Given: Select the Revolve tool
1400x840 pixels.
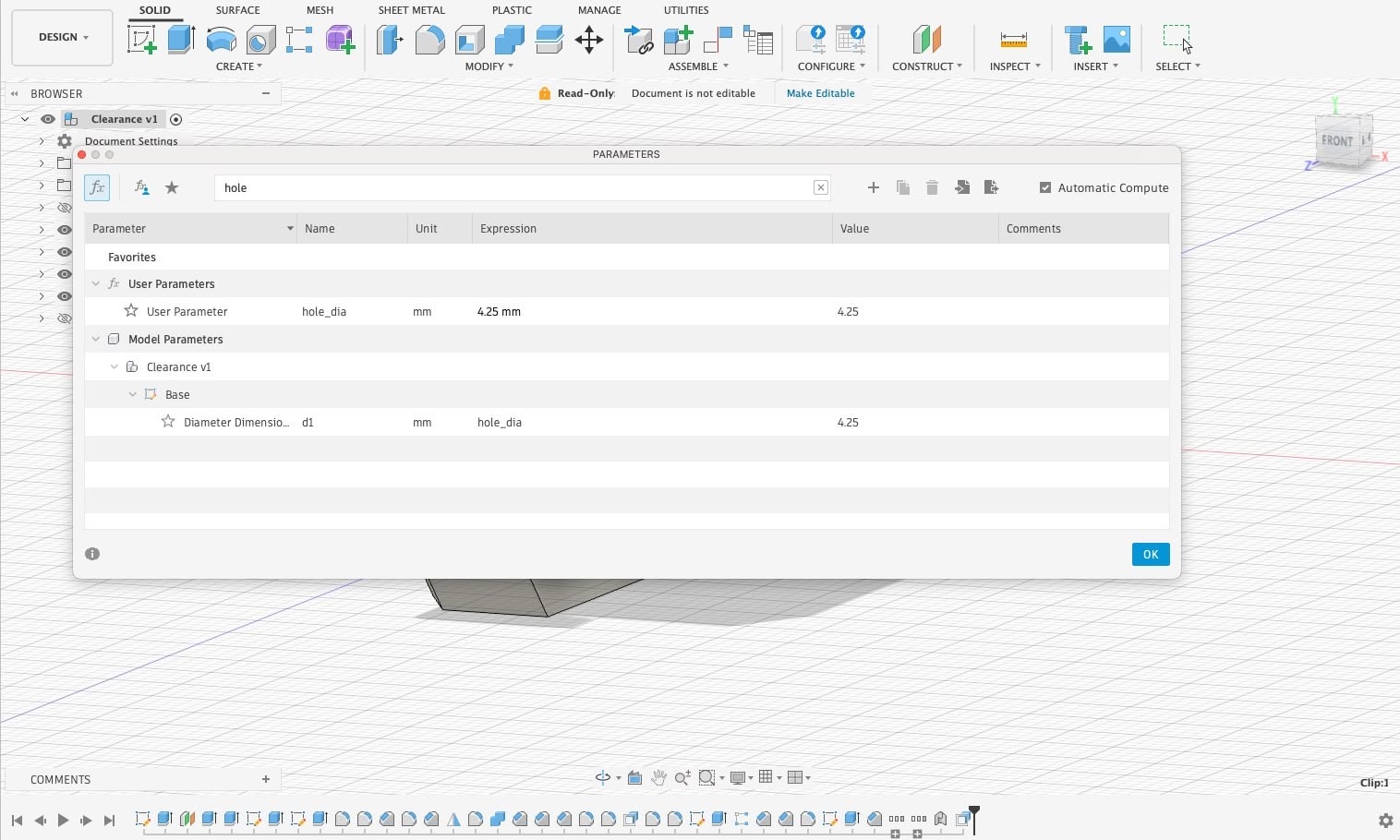Looking at the screenshot, I should 221,40.
